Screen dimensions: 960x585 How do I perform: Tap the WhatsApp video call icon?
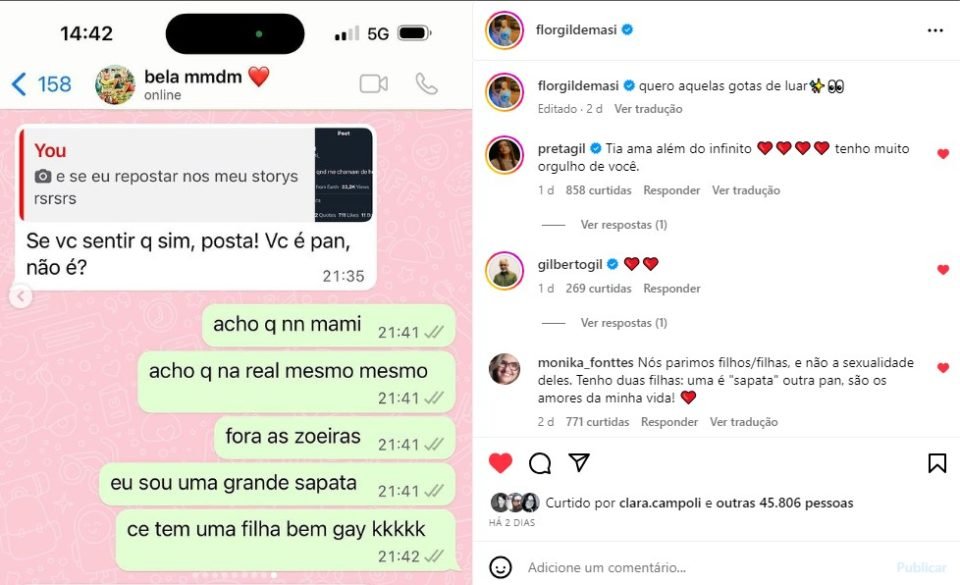373,84
